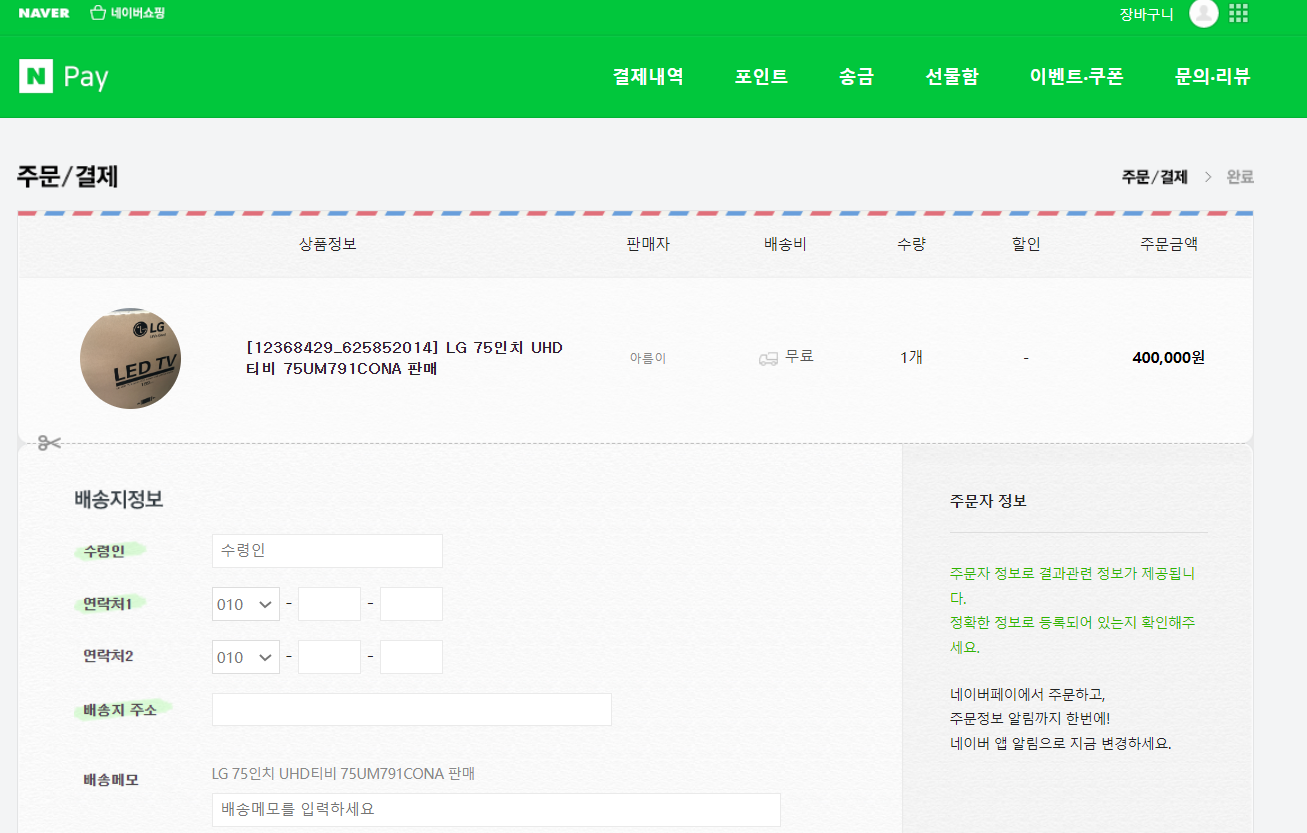1307x833 pixels.
Task: Focus the 수령인 name input field
Action: pyautogui.click(x=327, y=551)
